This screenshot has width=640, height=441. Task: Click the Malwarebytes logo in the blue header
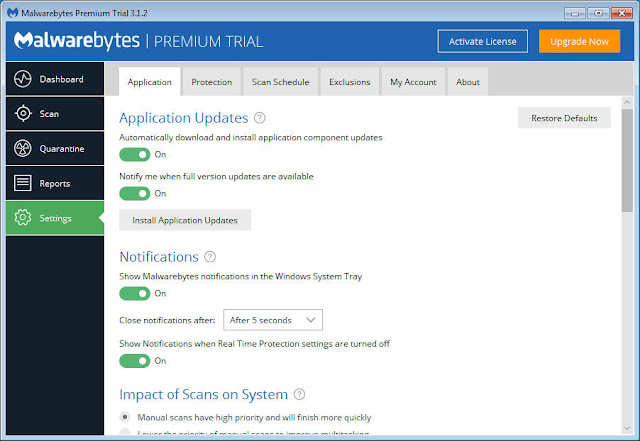(76, 40)
